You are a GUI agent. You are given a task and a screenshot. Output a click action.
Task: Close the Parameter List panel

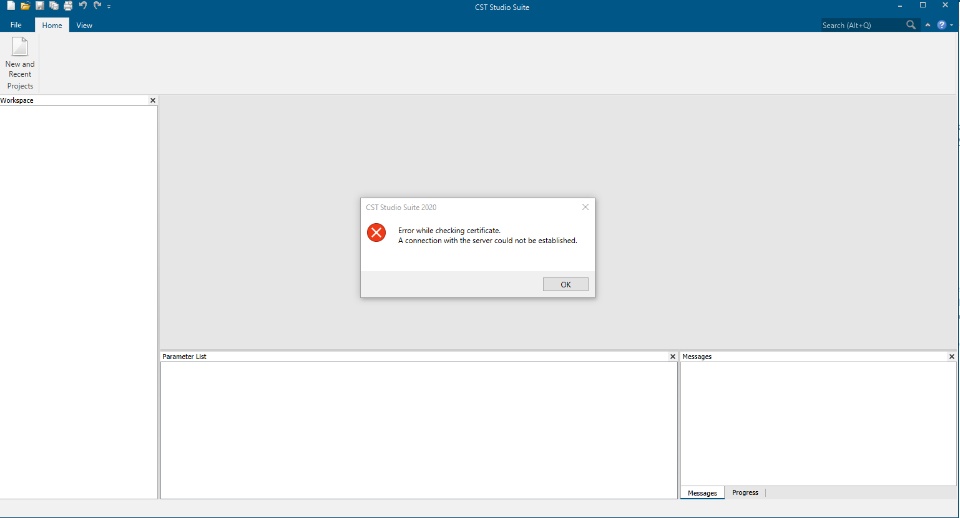[672, 356]
